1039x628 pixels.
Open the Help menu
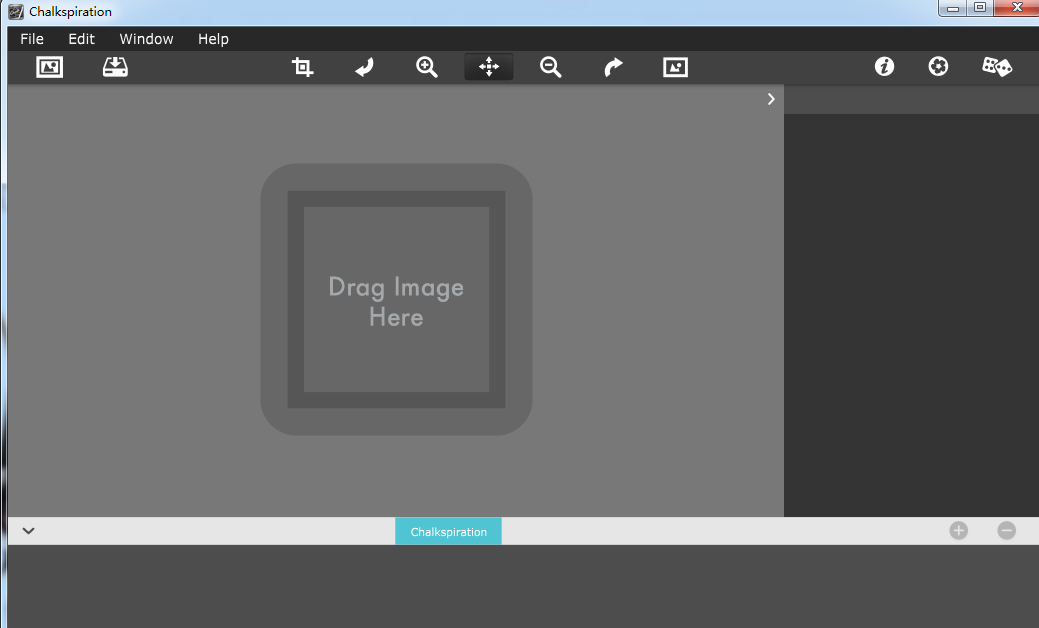pyautogui.click(x=213, y=39)
